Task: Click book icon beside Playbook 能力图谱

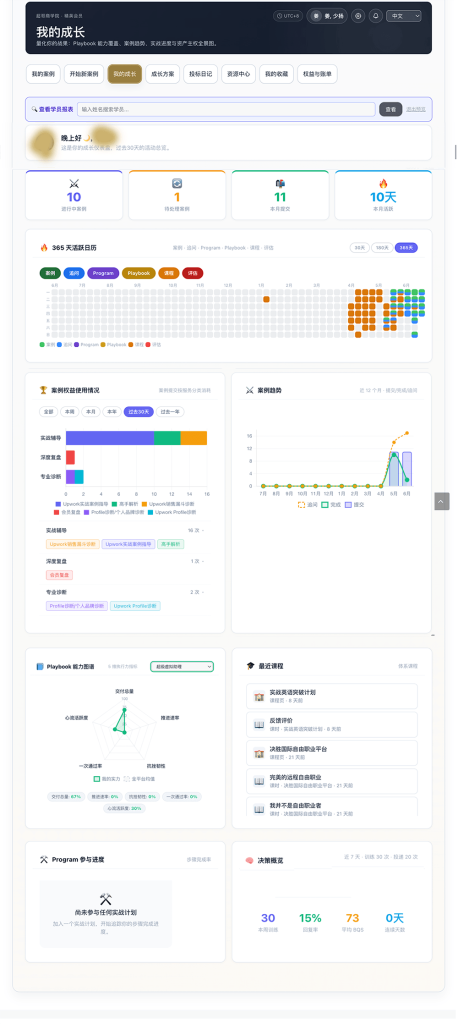Action: 41,666
